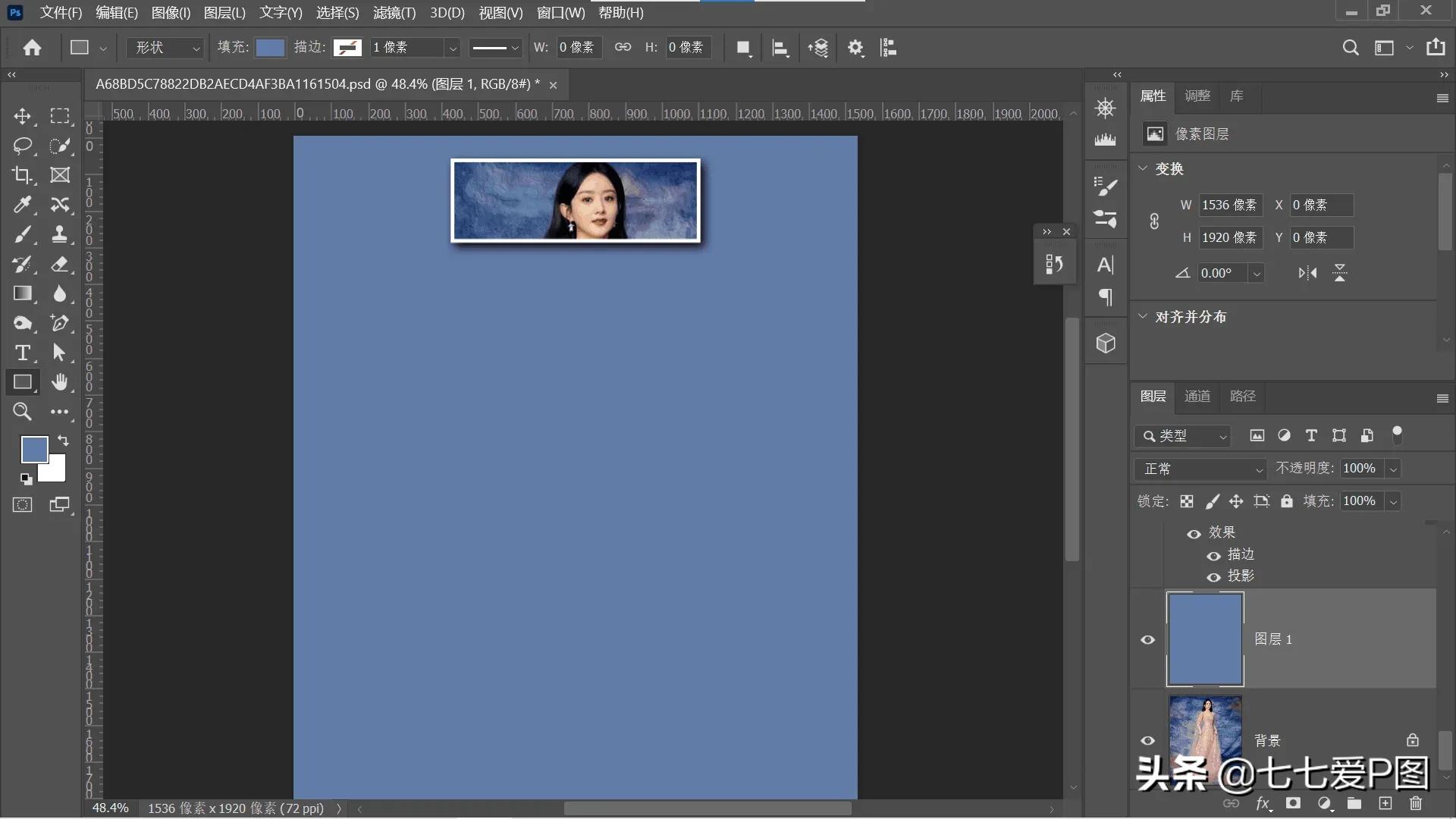Select the Eyedropper tool
The image size is (1456, 819).
tap(22, 205)
